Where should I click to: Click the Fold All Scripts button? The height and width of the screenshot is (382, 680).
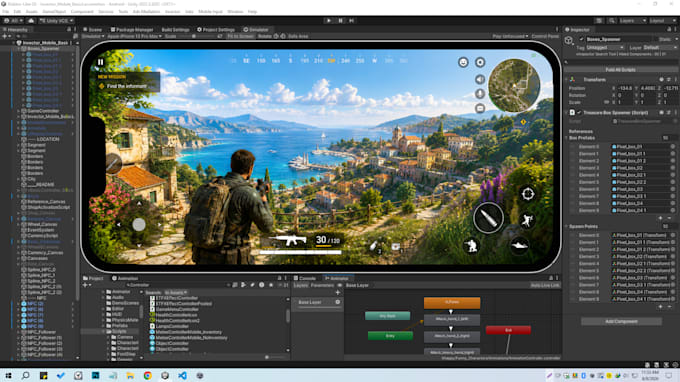click(621, 70)
